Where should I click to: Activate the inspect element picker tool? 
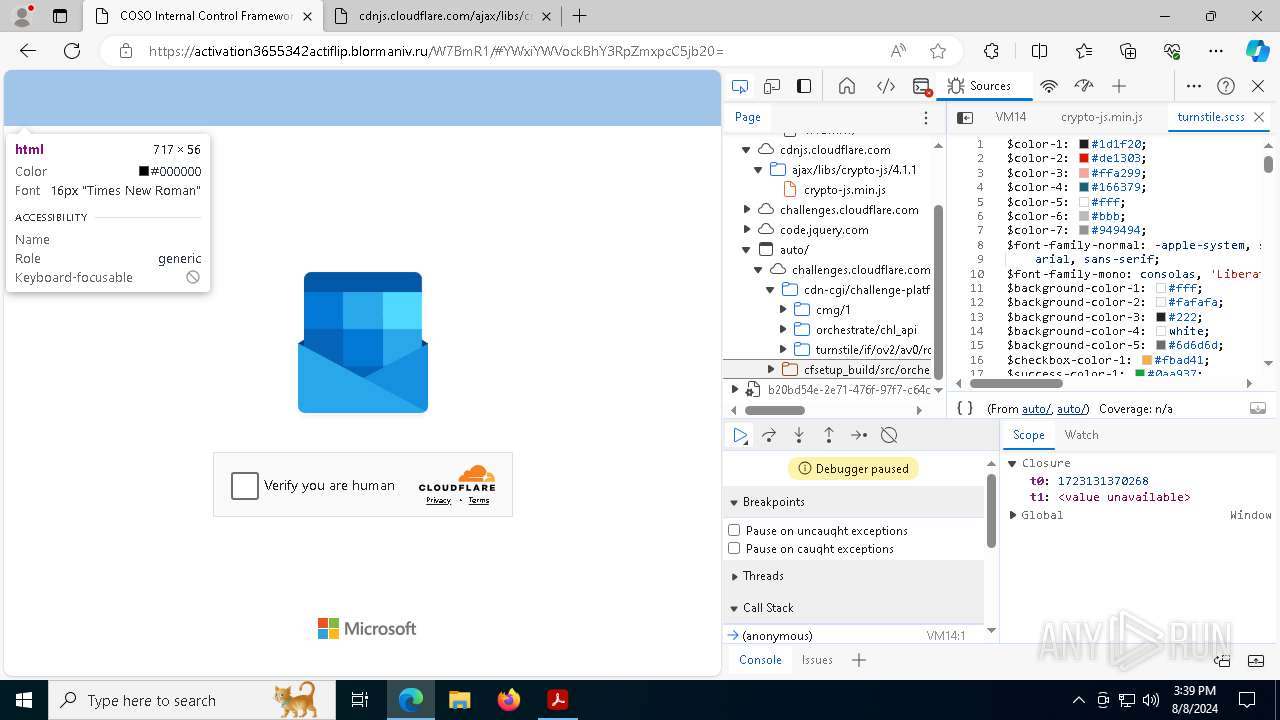pos(739,86)
